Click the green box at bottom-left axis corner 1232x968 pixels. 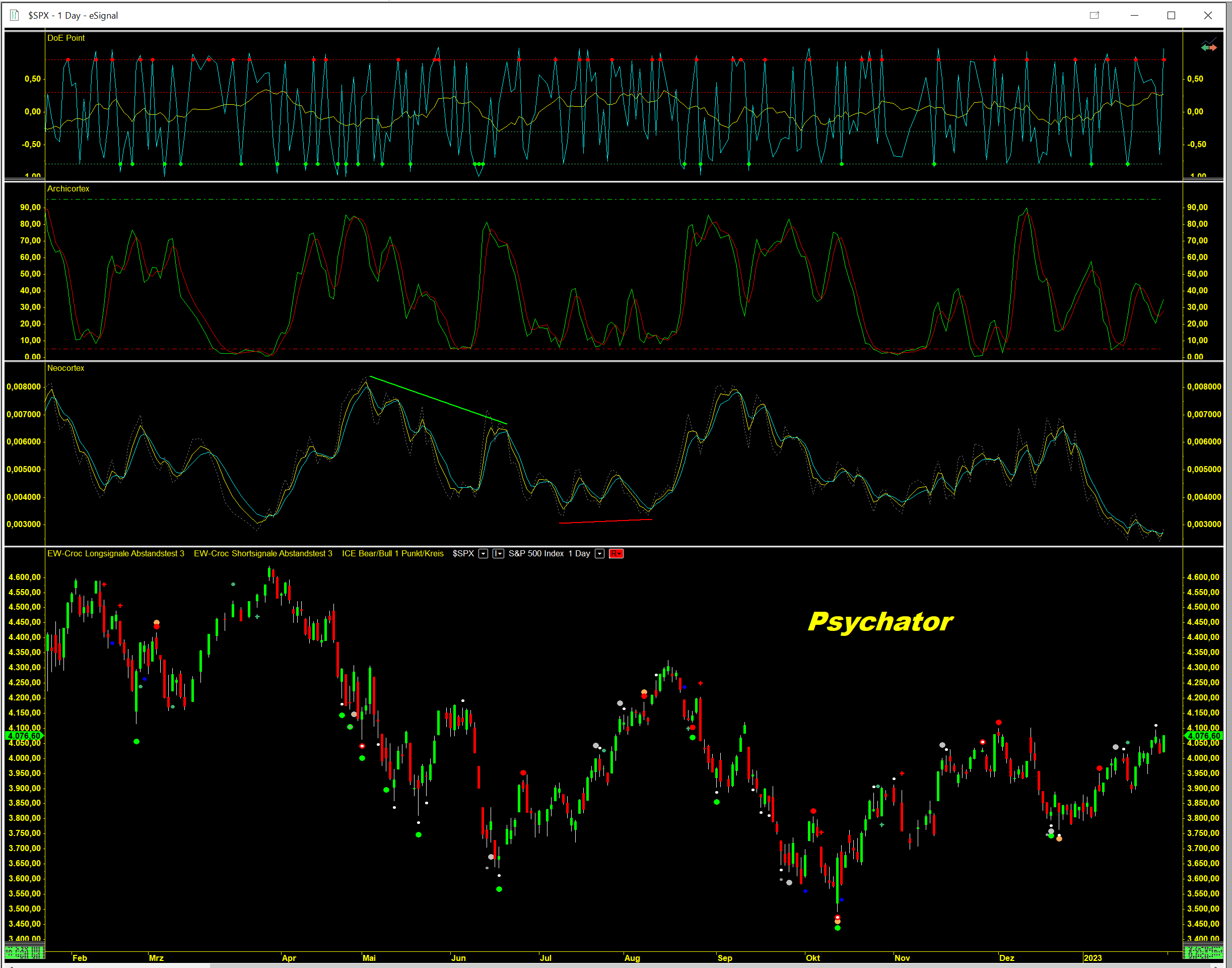pyautogui.click(x=24, y=951)
